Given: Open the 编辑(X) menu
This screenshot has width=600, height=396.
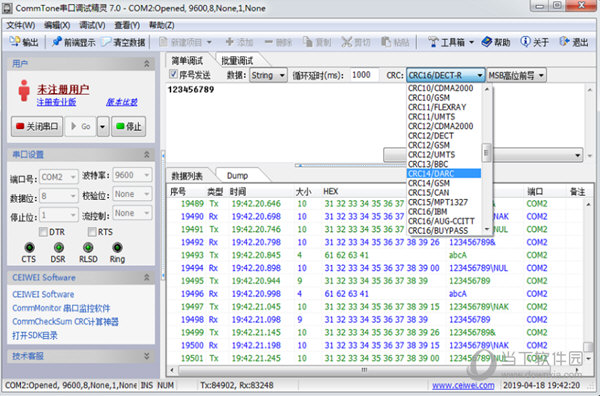Looking at the screenshot, I should coord(57,25).
